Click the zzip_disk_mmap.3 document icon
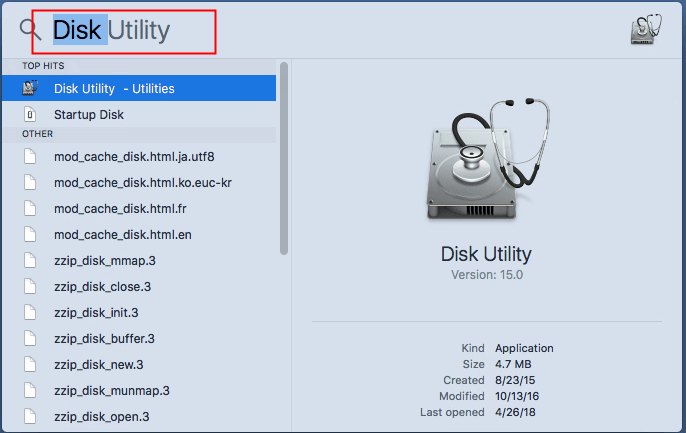Viewport: 686px width, 433px height. (x=30, y=260)
